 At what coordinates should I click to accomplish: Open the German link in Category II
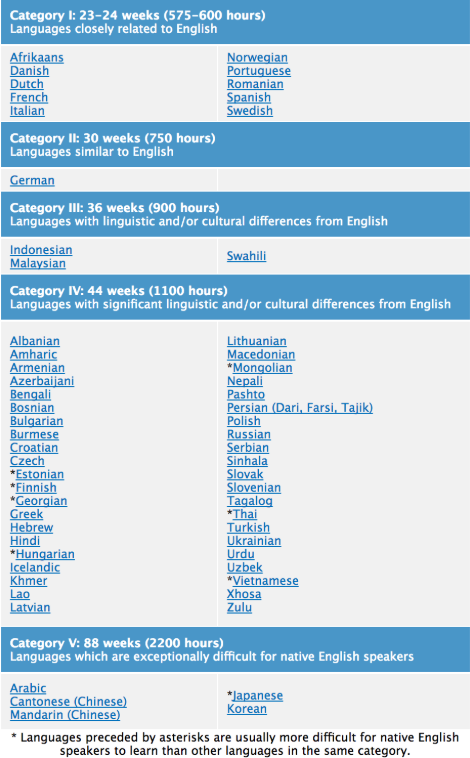click(32, 180)
